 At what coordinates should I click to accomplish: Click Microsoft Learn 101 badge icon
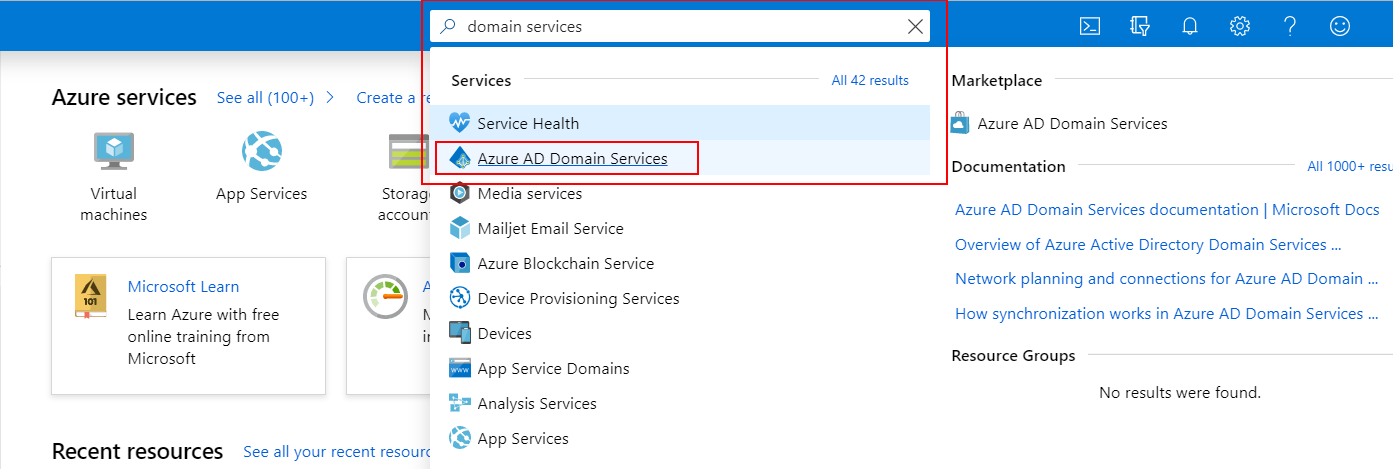pos(91,297)
